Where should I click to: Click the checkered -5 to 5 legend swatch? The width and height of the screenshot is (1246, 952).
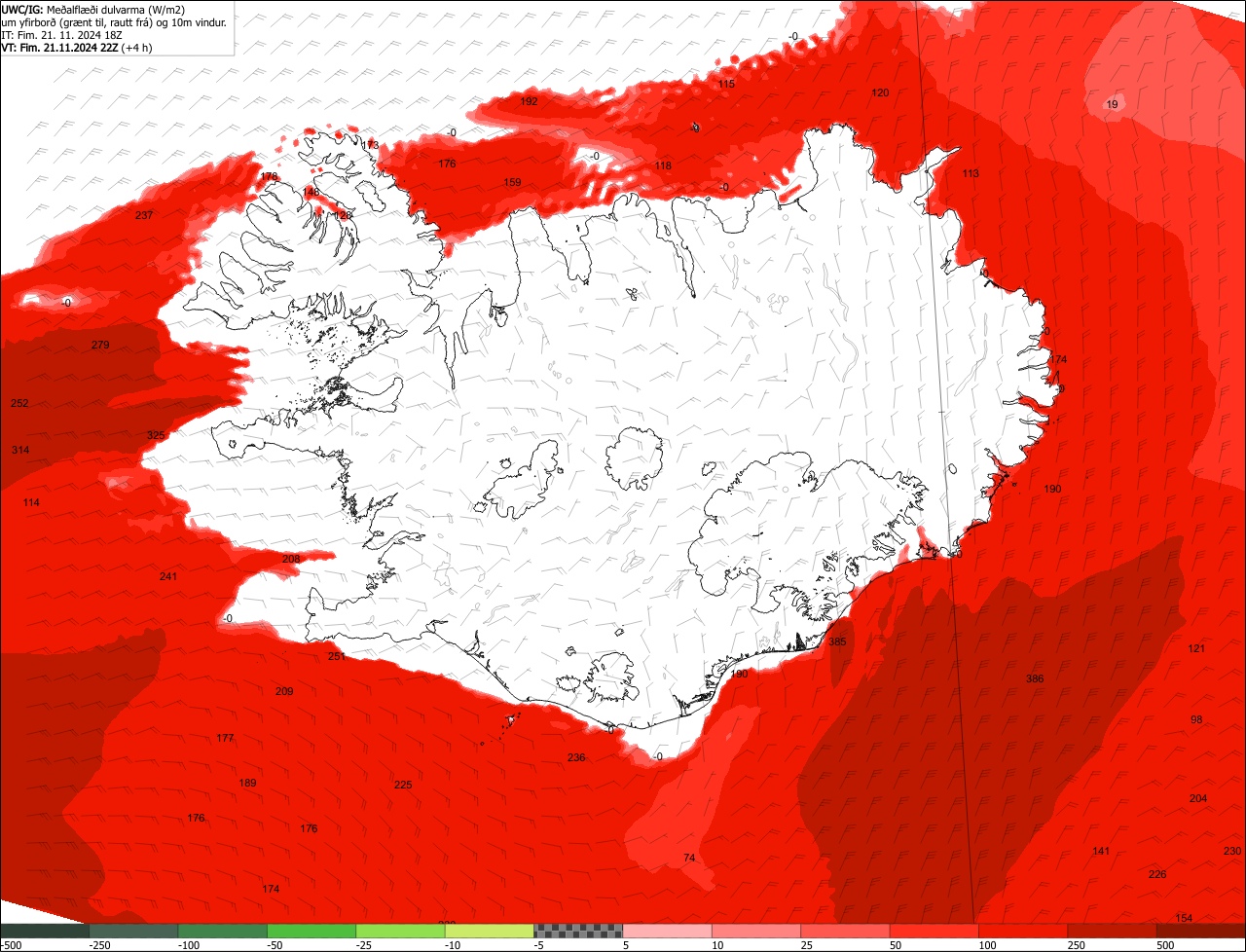tap(578, 931)
